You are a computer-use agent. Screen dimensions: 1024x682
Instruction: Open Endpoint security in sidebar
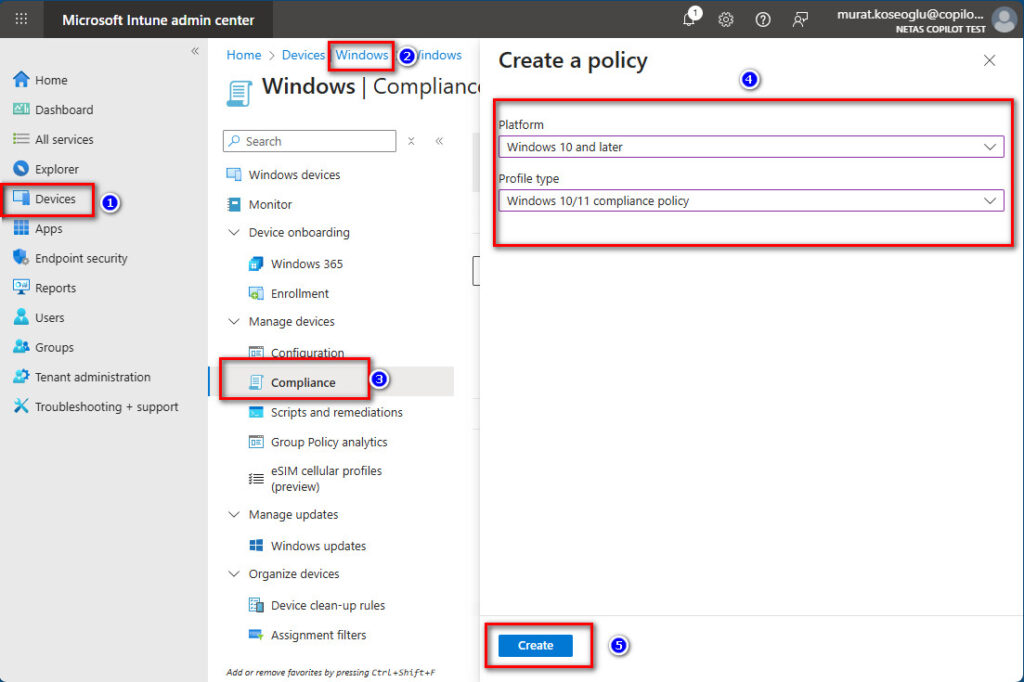click(x=81, y=258)
